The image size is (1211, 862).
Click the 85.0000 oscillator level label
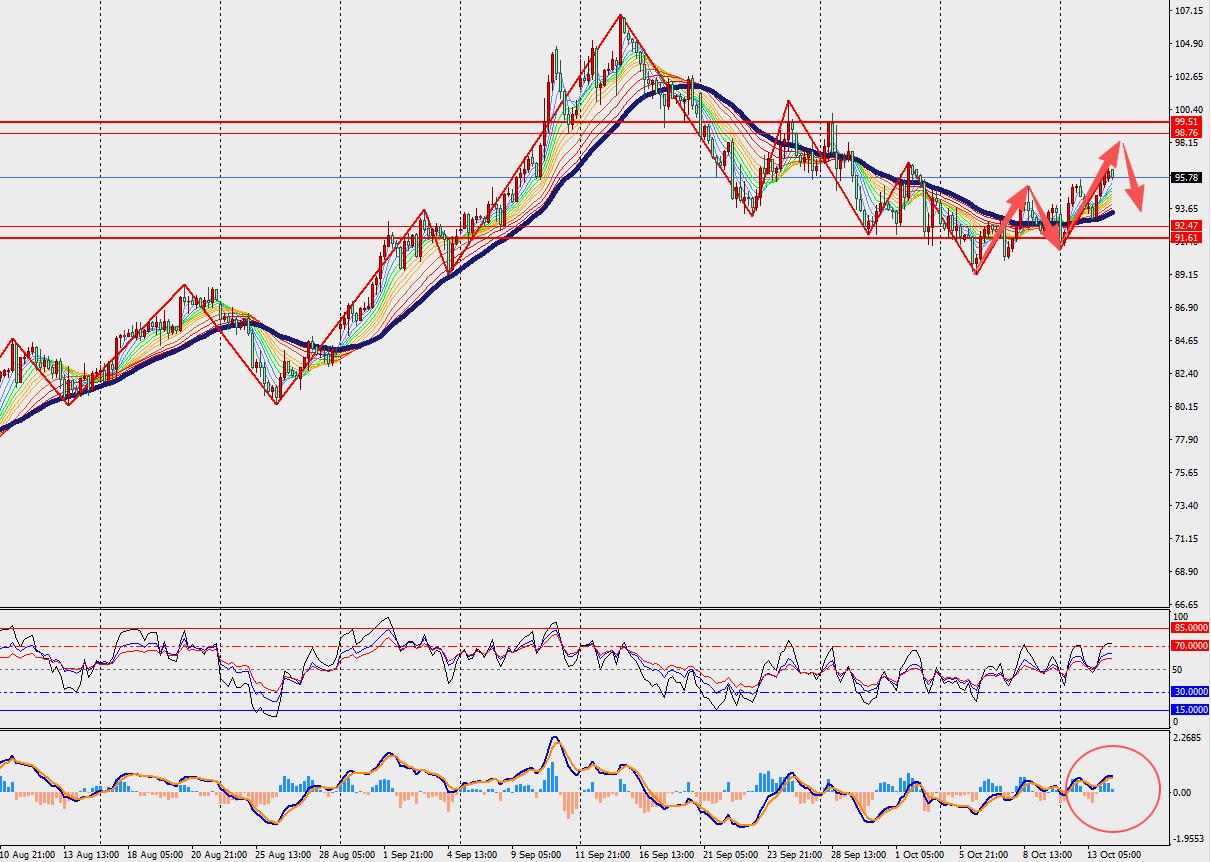coord(1190,628)
